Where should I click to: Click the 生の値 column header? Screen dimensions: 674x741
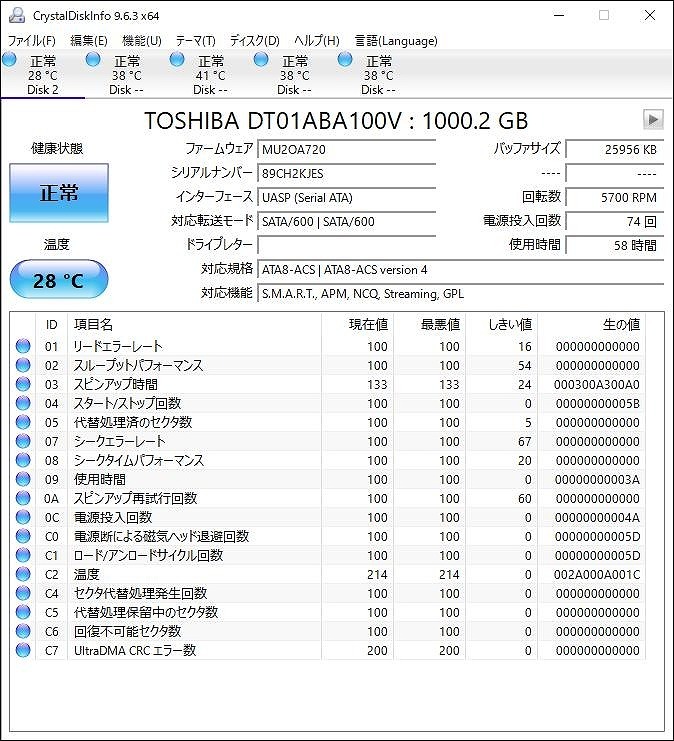pos(620,325)
